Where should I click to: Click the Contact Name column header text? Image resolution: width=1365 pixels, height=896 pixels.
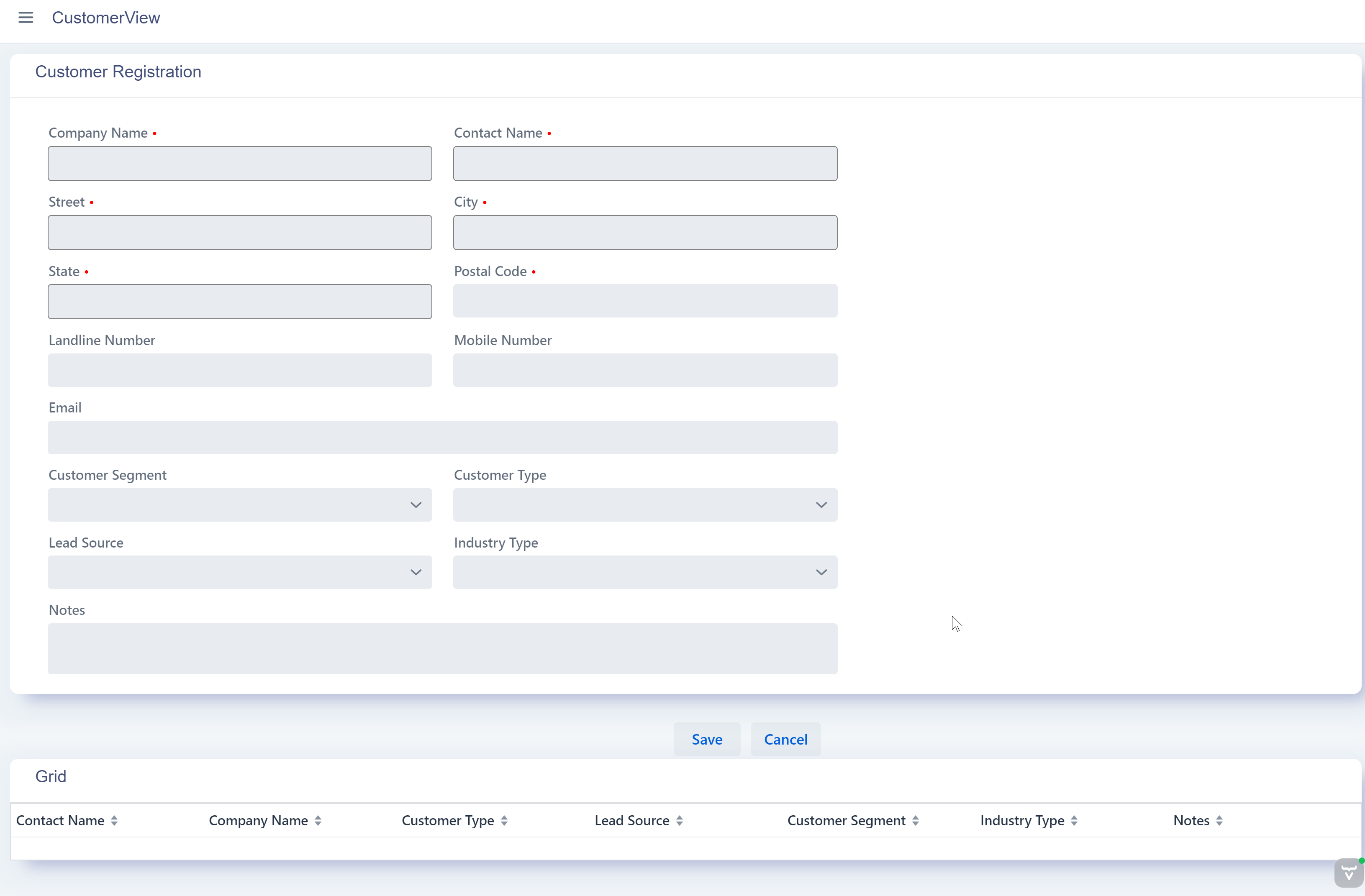tap(60, 820)
